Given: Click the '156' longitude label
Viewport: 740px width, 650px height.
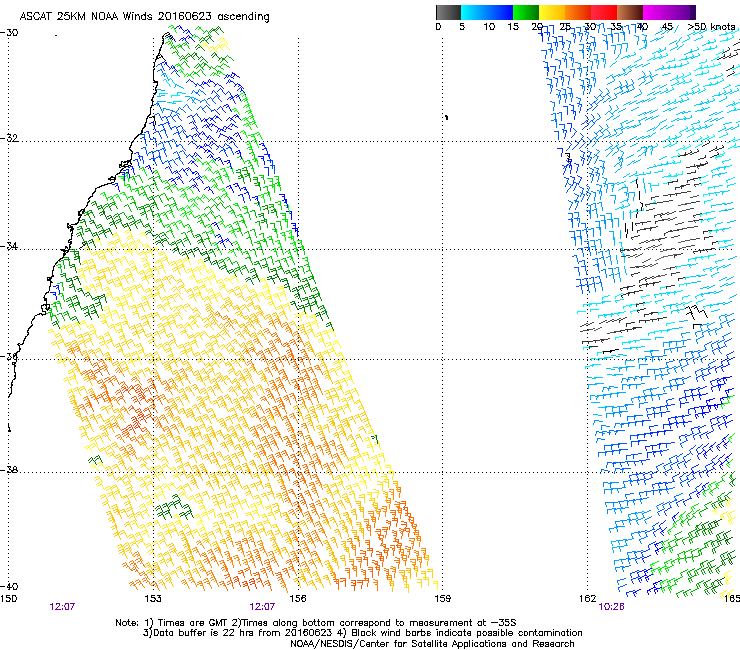Looking at the screenshot, I should coord(298,599).
